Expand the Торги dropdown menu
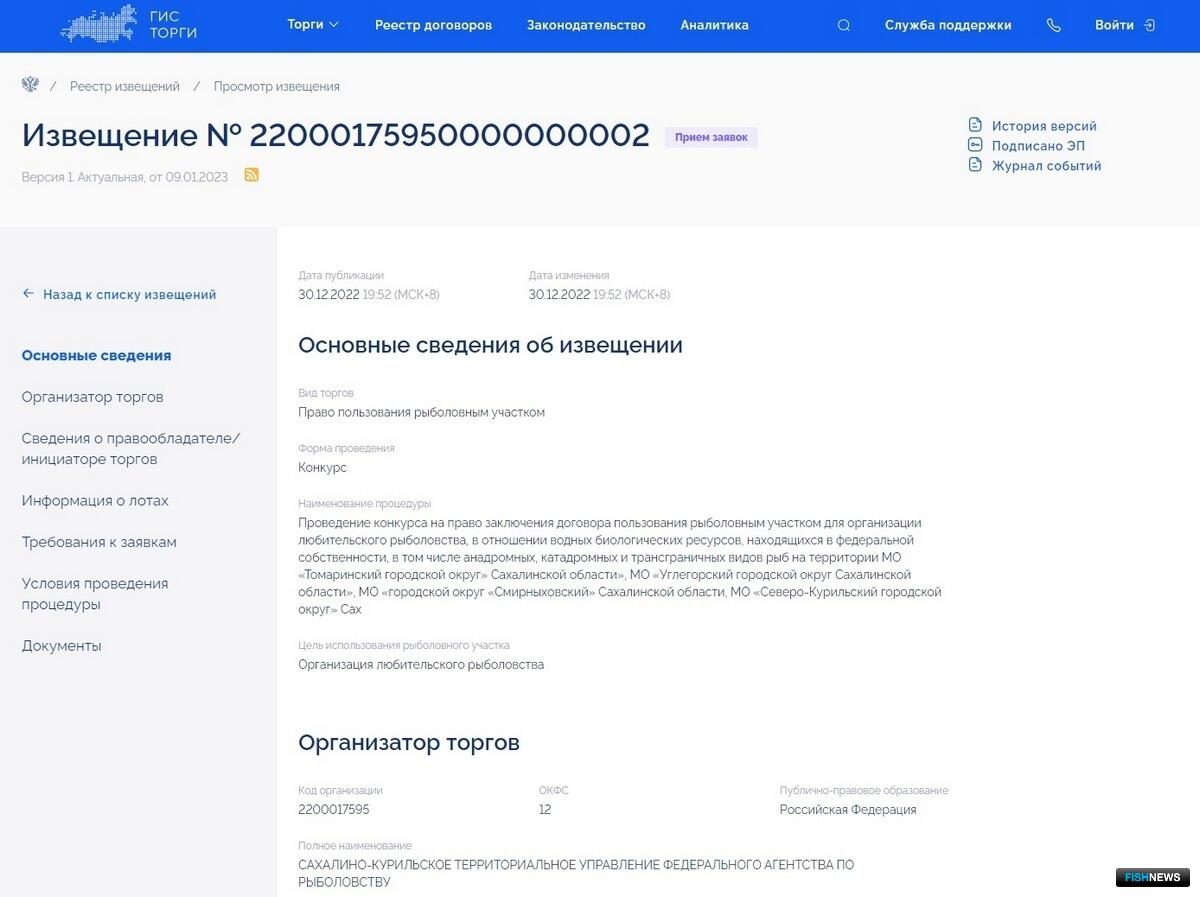Screen dimensions: 1200x897 coord(313,25)
